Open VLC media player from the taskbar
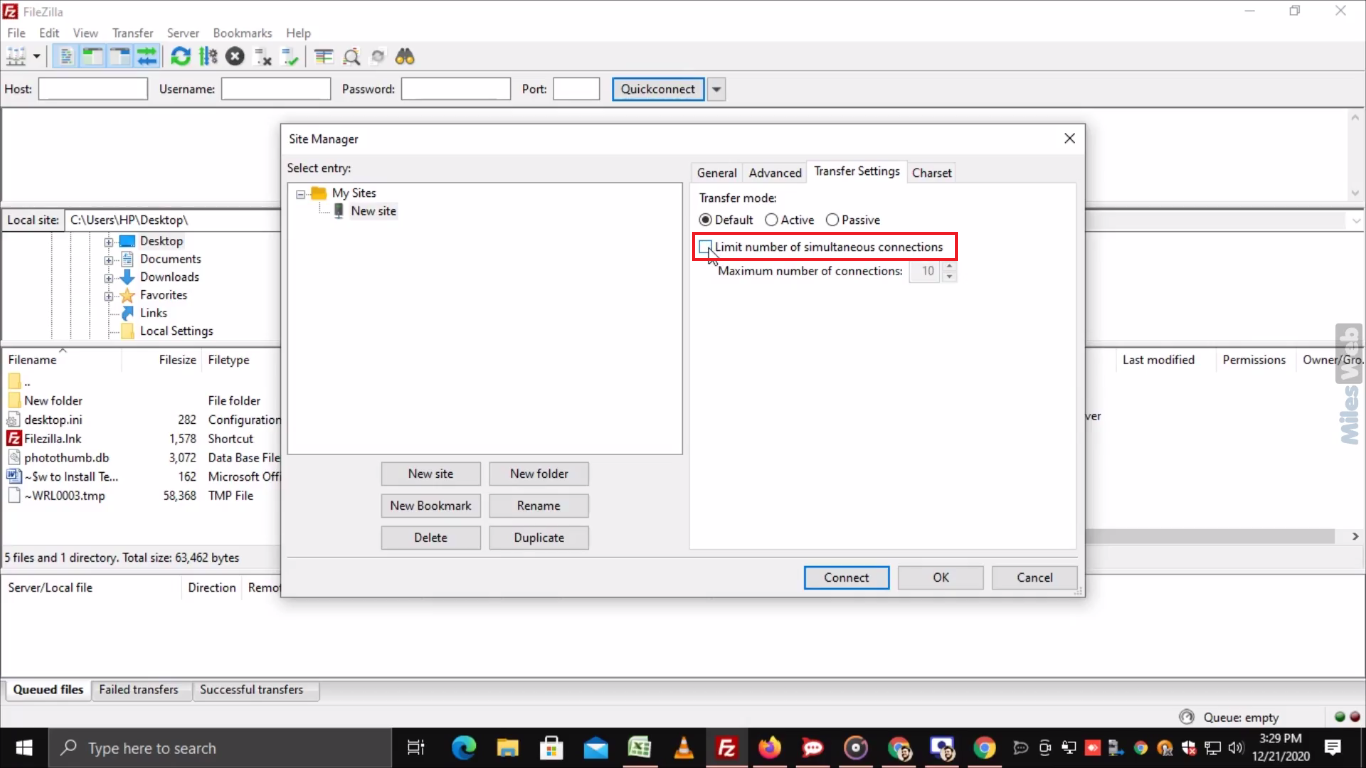The image size is (1366, 768). pyautogui.click(x=684, y=747)
